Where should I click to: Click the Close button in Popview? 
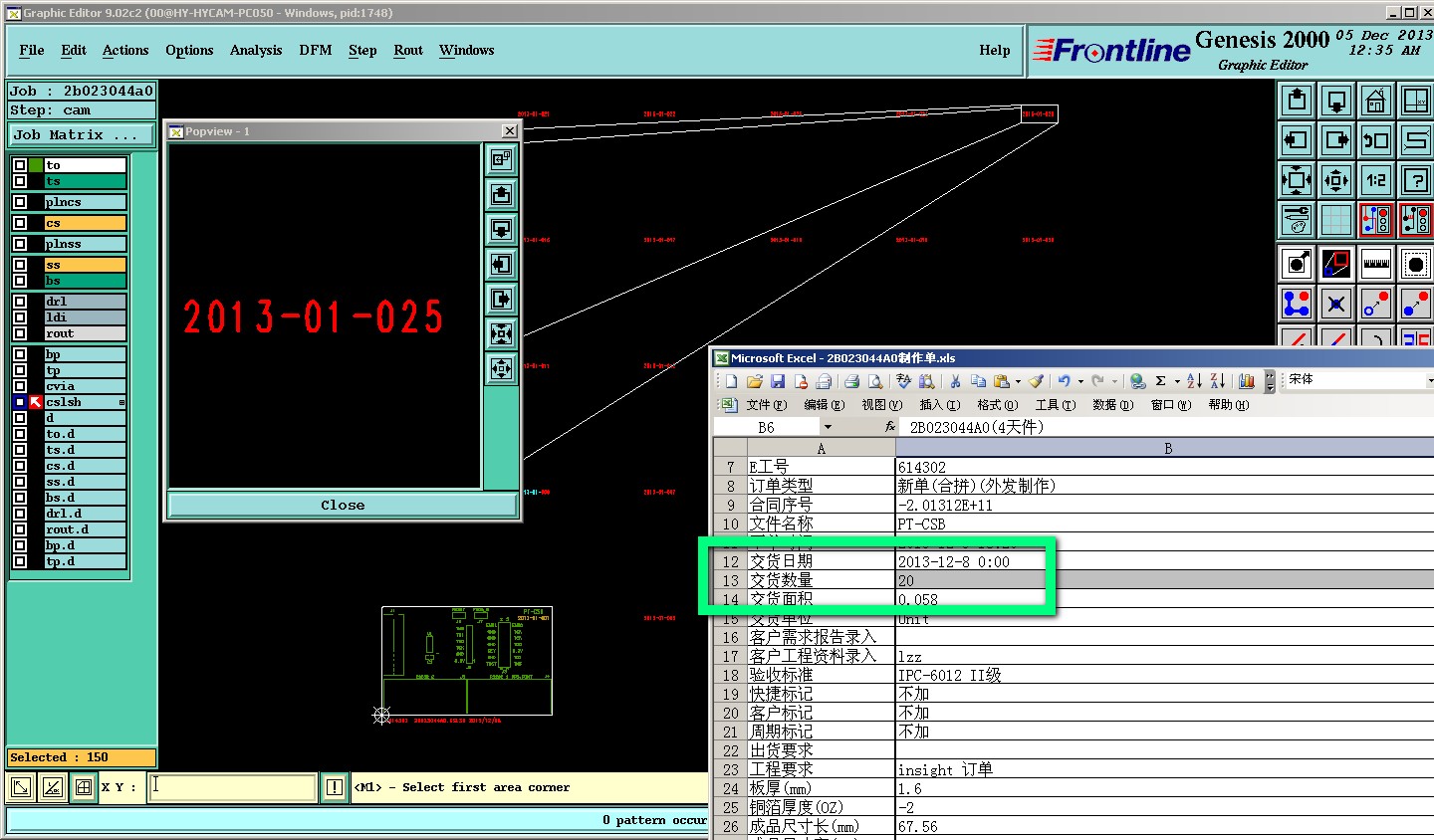[343, 506]
